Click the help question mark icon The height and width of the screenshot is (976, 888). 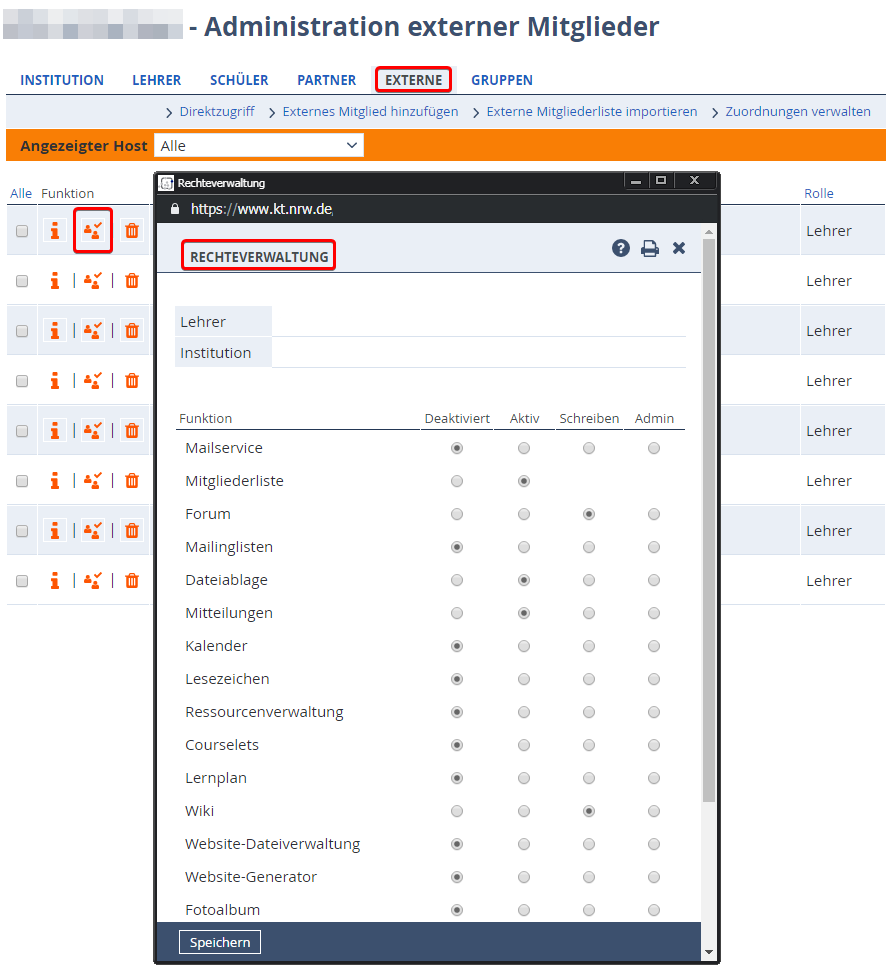pyautogui.click(x=621, y=248)
